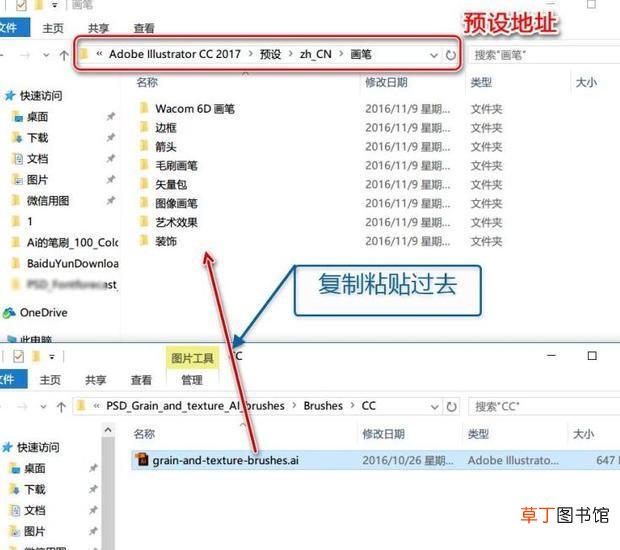Open 图片 in top window sidebar
620x550 pixels.
(x=37, y=180)
